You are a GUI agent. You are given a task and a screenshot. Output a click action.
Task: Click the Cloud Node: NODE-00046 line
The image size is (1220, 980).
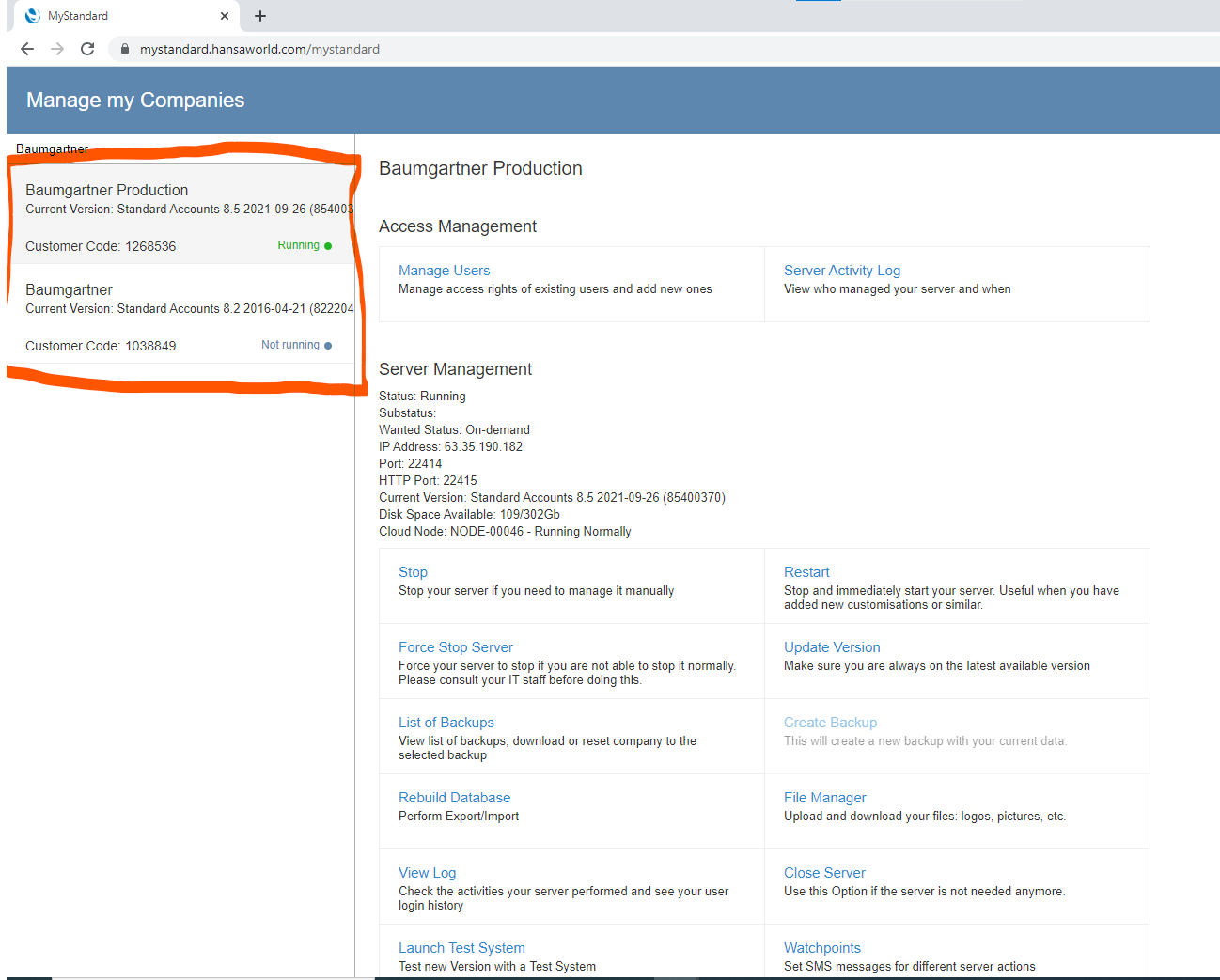(x=505, y=532)
